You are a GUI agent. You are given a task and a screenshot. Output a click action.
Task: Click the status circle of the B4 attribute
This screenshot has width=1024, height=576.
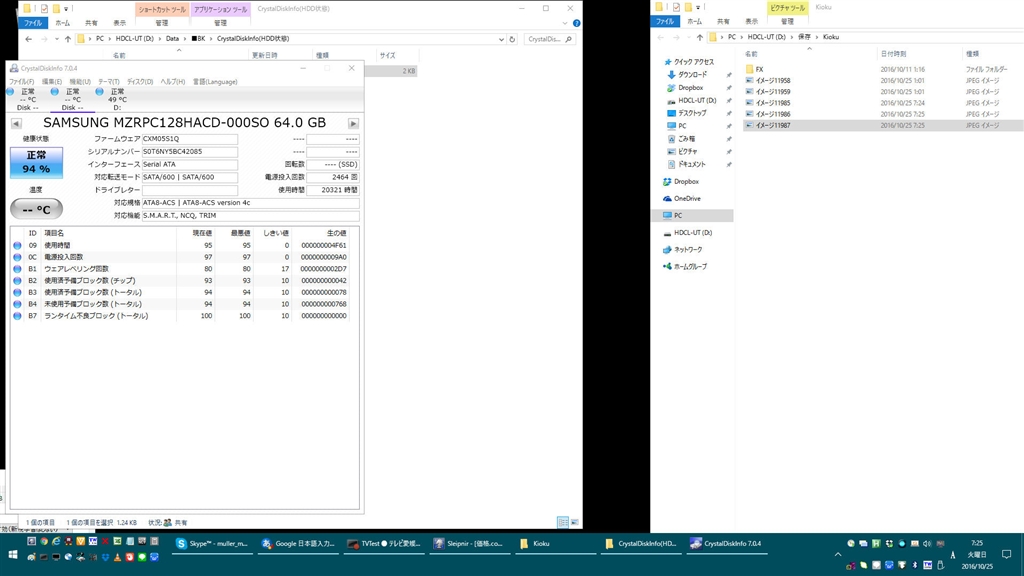tap(18, 304)
